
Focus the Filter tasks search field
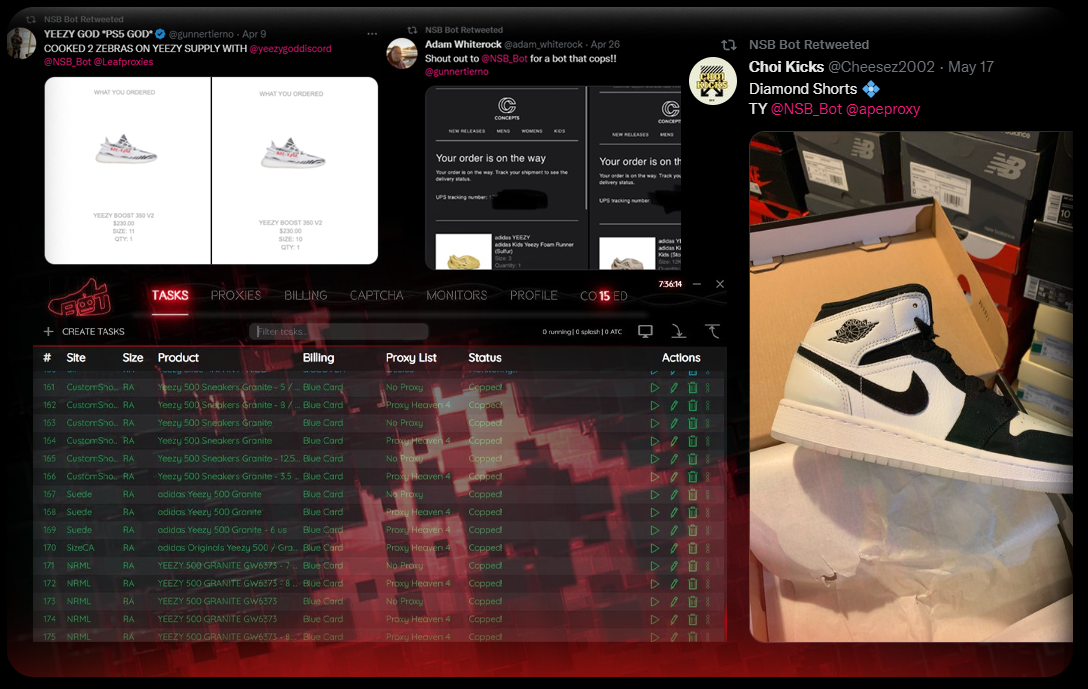click(x=339, y=331)
